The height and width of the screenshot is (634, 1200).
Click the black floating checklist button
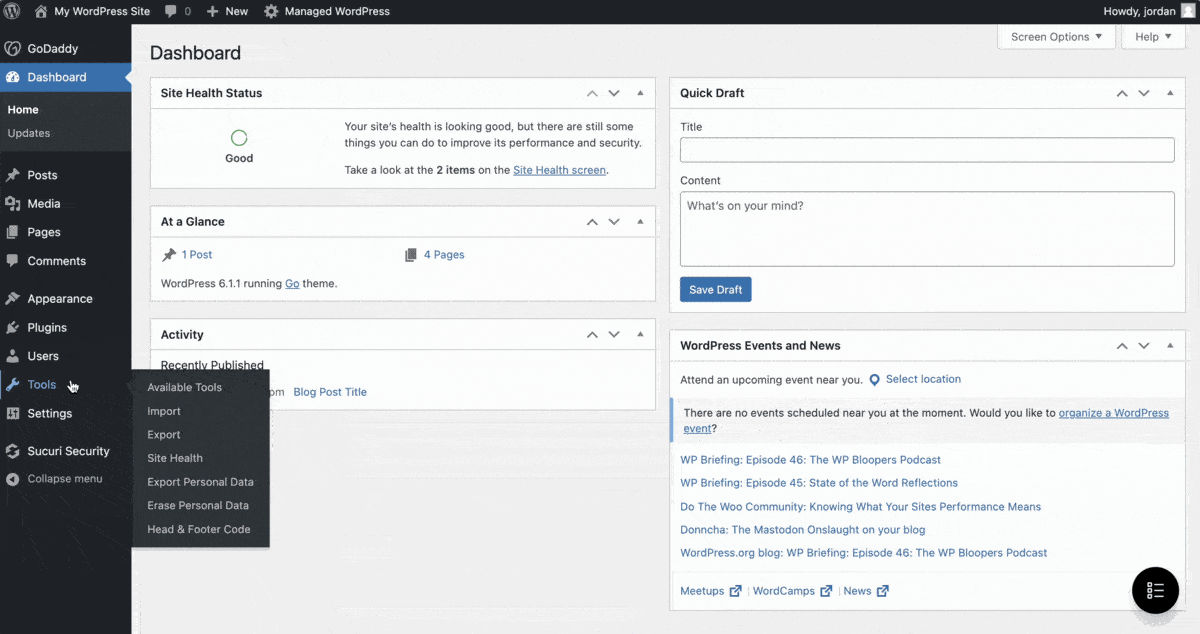pyautogui.click(x=1155, y=590)
